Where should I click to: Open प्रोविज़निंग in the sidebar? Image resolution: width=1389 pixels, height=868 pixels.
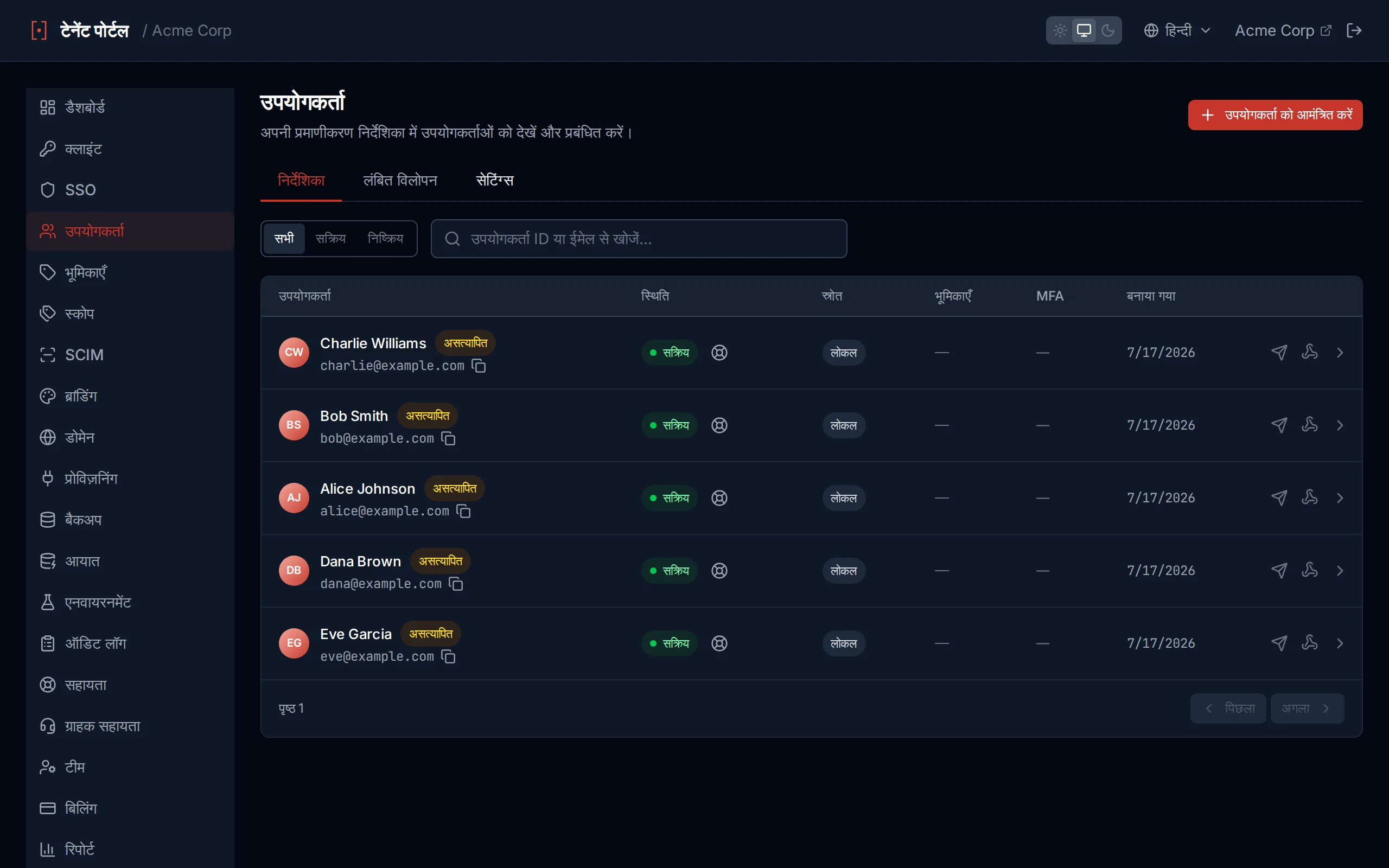point(130,478)
